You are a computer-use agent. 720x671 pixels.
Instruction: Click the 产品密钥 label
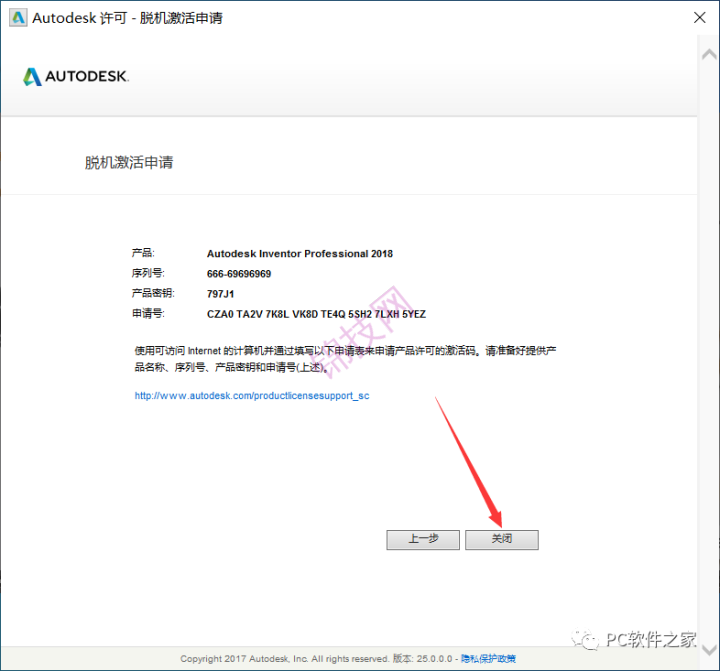click(x=153, y=293)
